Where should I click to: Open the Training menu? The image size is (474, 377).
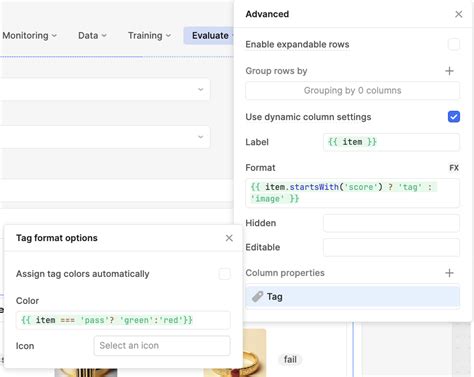tap(149, 35)
